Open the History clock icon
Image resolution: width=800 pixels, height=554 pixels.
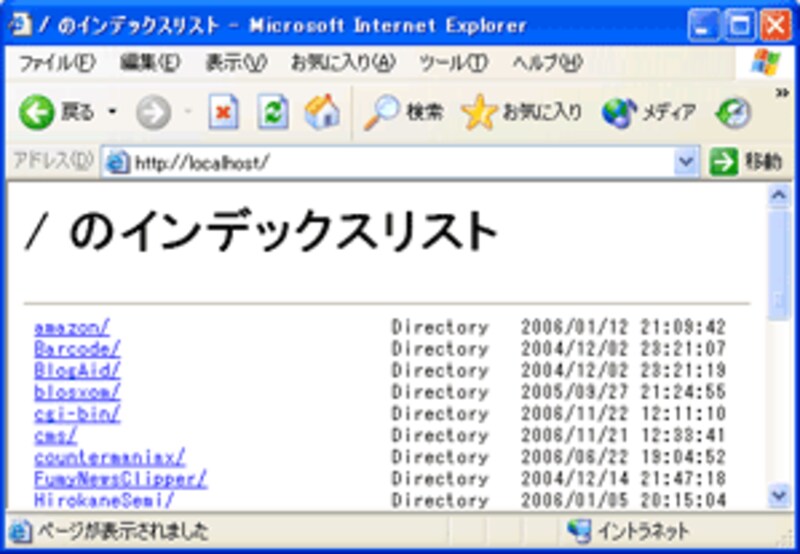point(735,112)
